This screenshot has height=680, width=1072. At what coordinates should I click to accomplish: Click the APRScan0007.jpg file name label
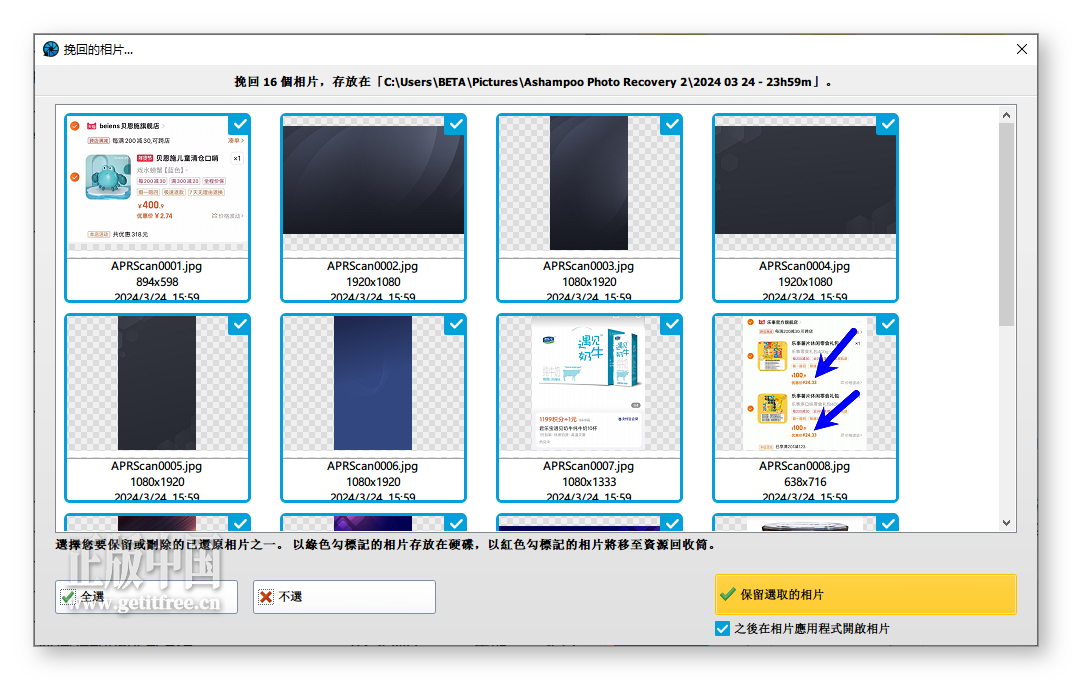589,466
